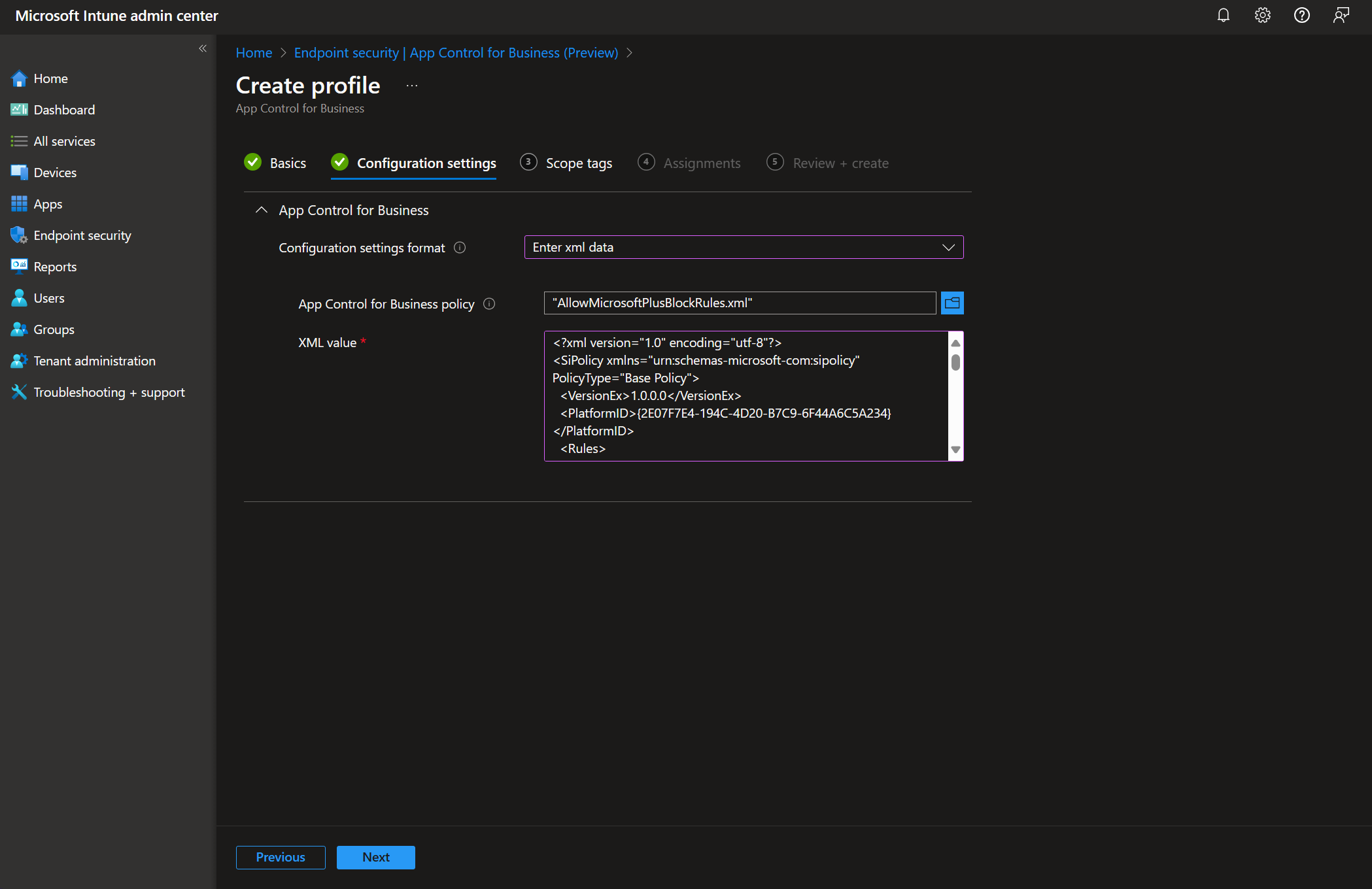The image size is (1372, 889).
Task: Collapse the App Control for Business section
Action: pyautogui.click(x=262, y=210)
